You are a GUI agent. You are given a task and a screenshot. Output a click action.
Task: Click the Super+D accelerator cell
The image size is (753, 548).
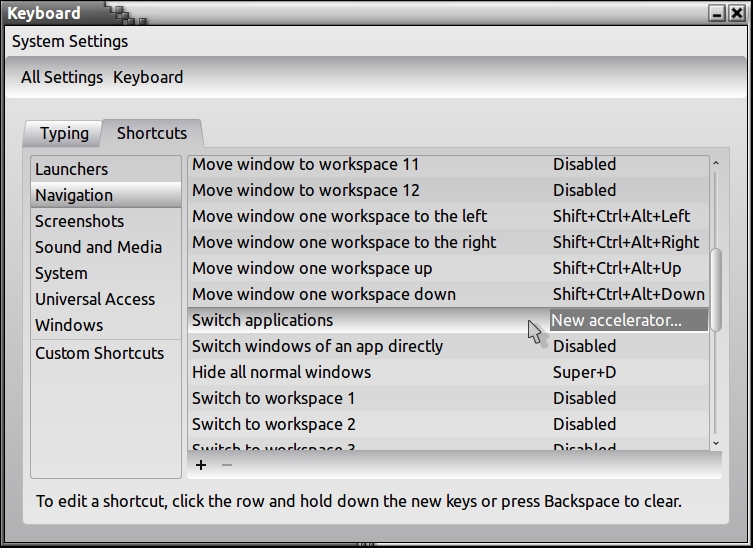click(585, 372)
